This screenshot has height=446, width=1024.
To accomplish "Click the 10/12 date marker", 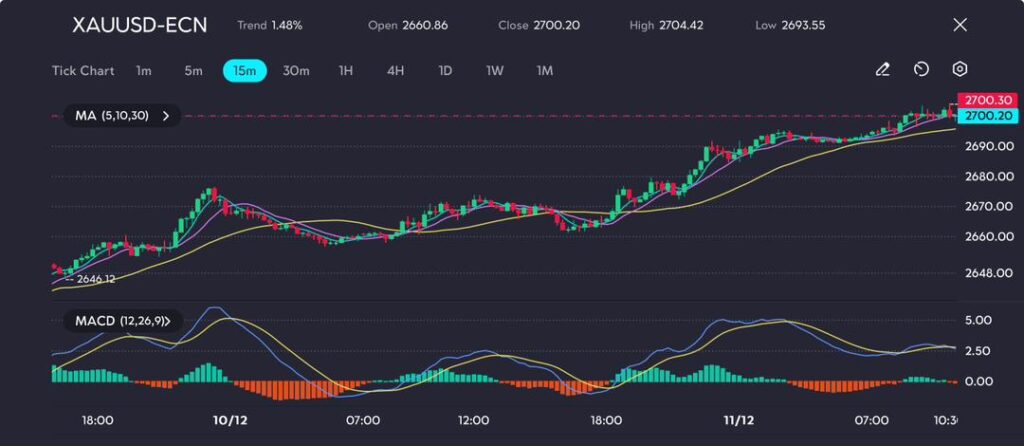I will coord(230,420).
